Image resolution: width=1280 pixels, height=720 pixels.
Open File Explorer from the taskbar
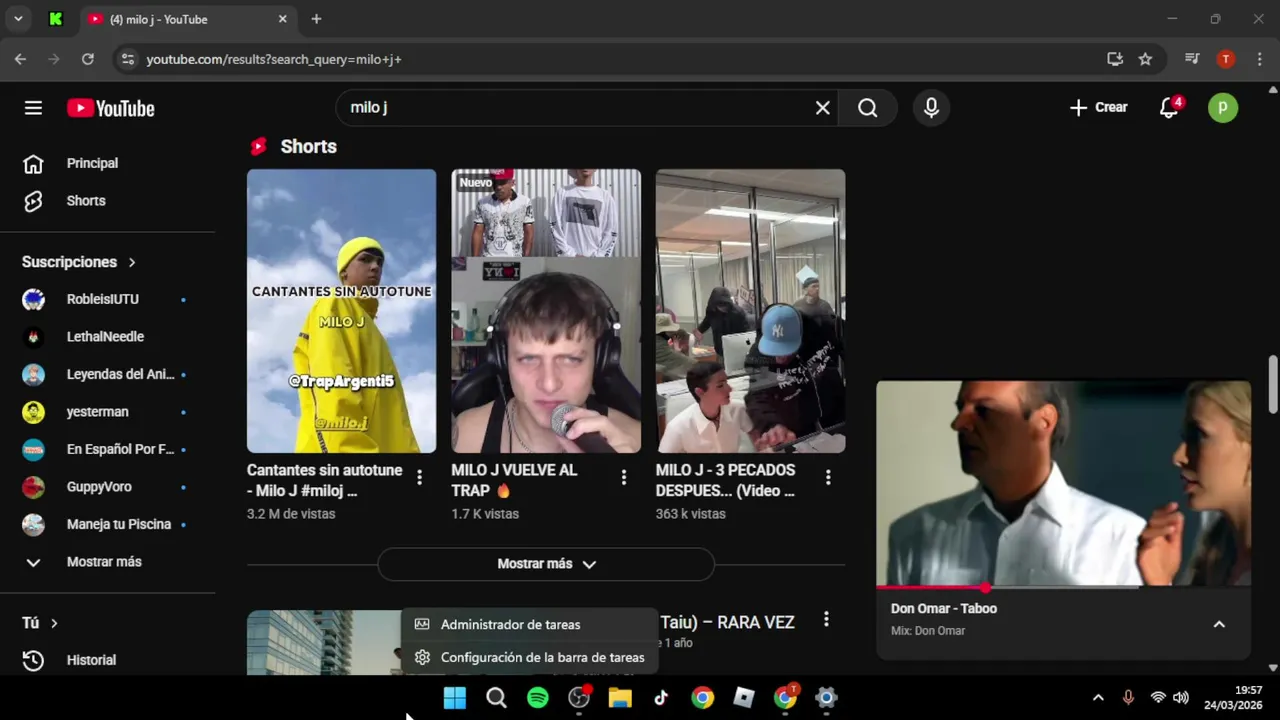pyautogui.click(x=620, y=698)
